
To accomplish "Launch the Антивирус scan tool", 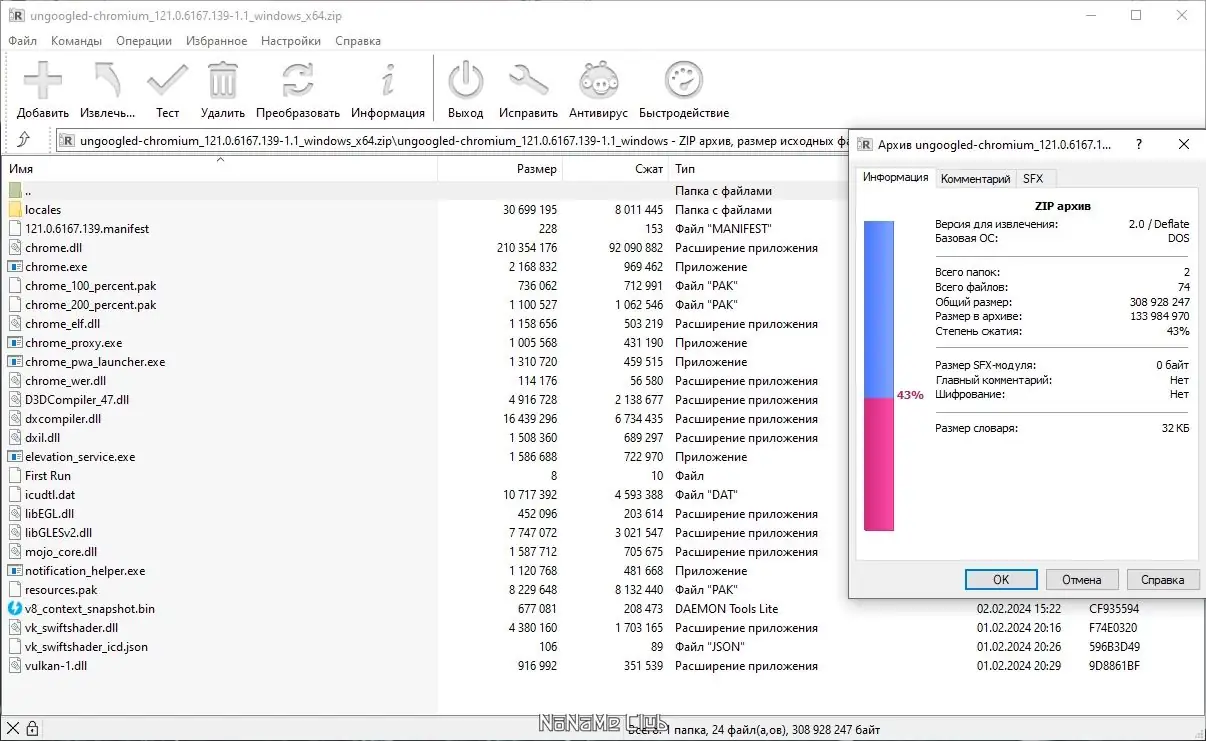I will pyautogui.click(x=597, y=80).
